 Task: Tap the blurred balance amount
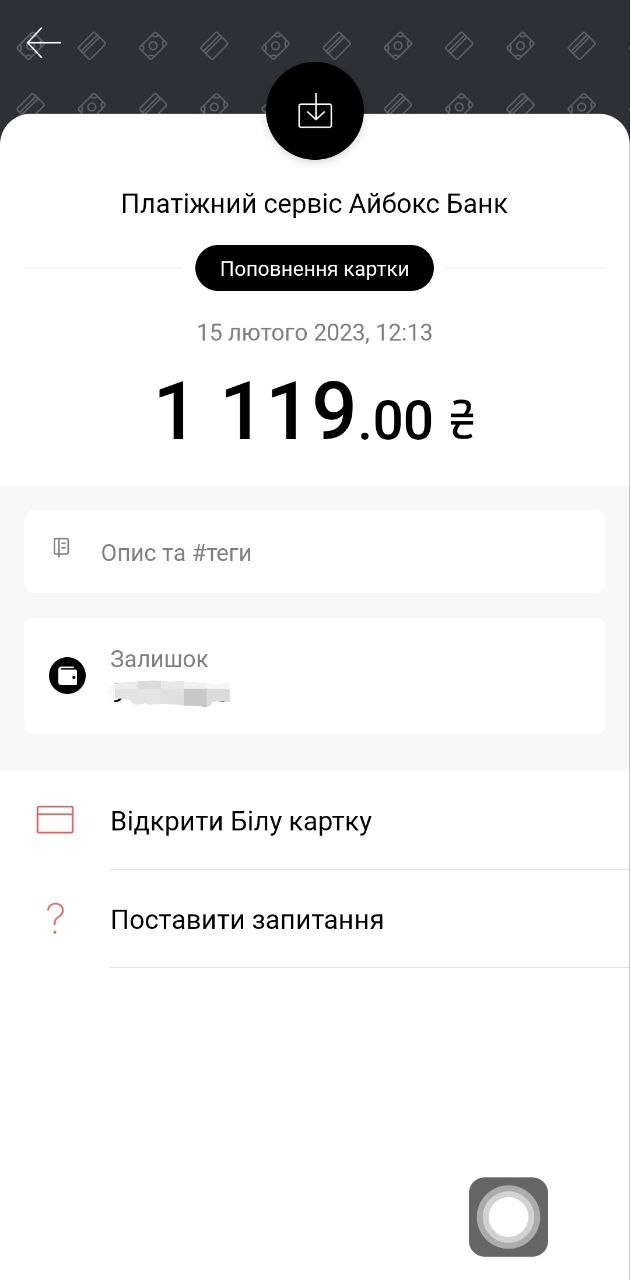click(x=172, y=693)
